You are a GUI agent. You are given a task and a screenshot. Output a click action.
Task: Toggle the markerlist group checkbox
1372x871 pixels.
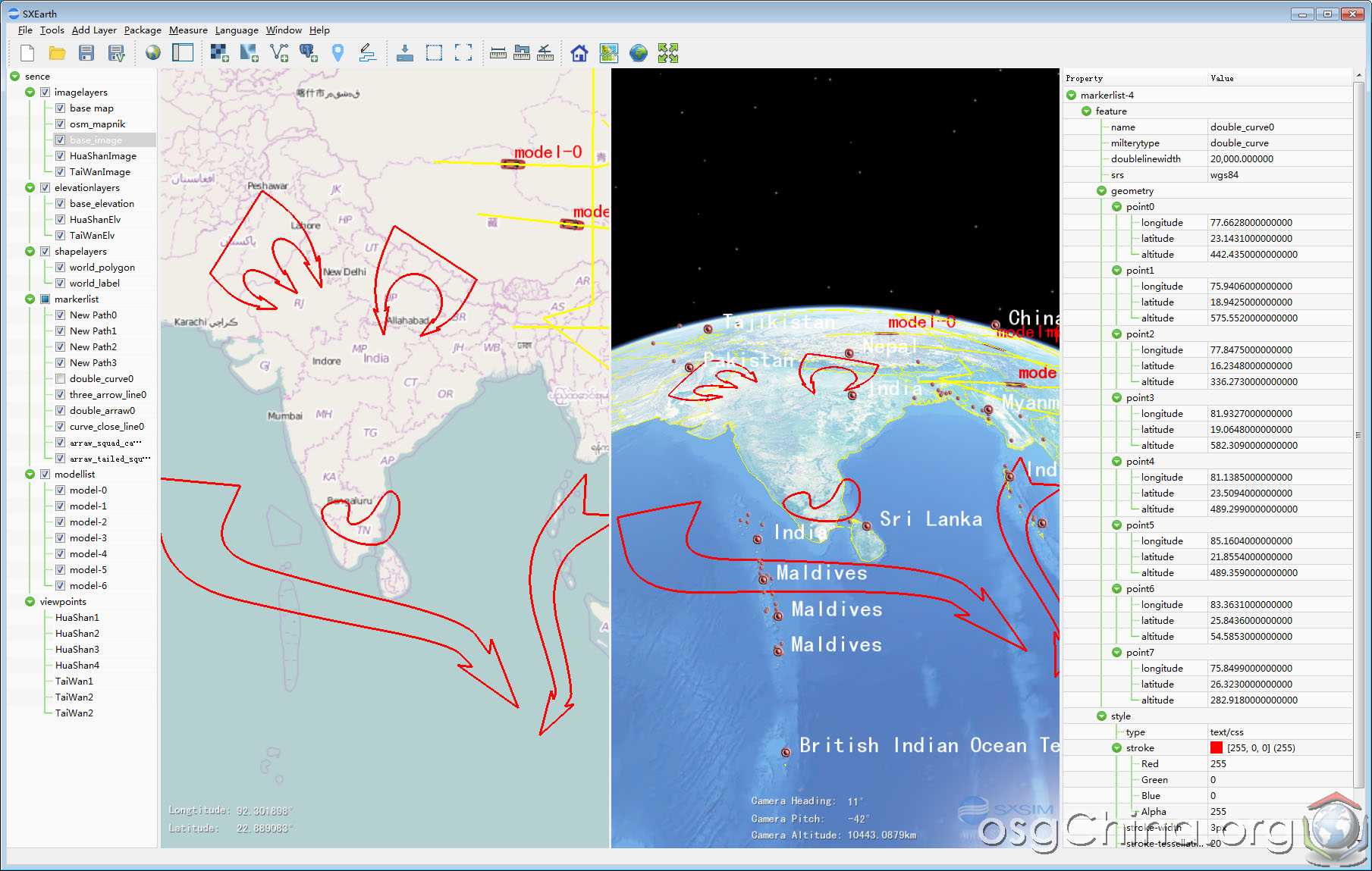click(x=45, y=299)
